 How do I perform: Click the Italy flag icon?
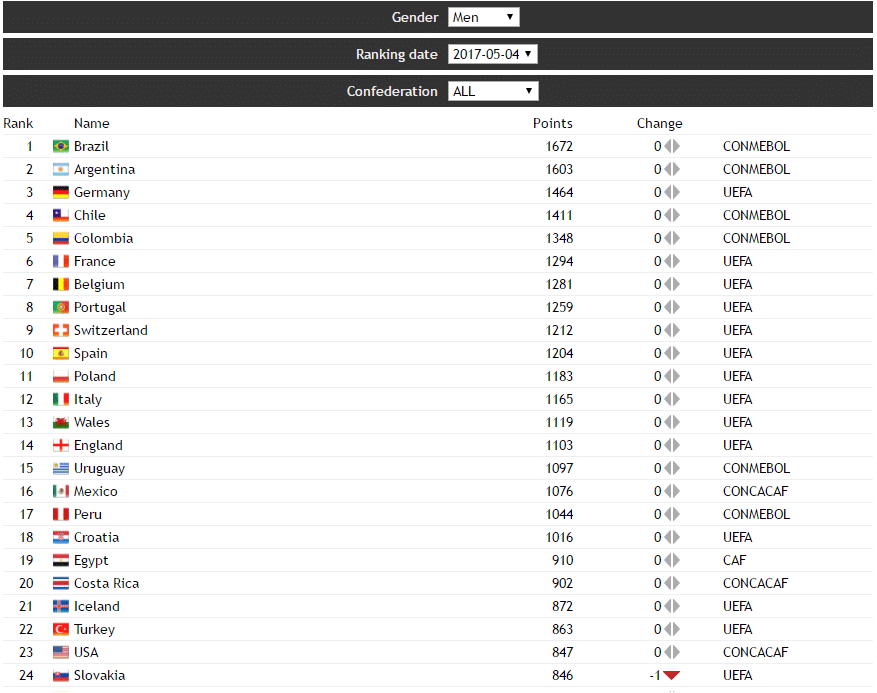[x=60, y=399]
